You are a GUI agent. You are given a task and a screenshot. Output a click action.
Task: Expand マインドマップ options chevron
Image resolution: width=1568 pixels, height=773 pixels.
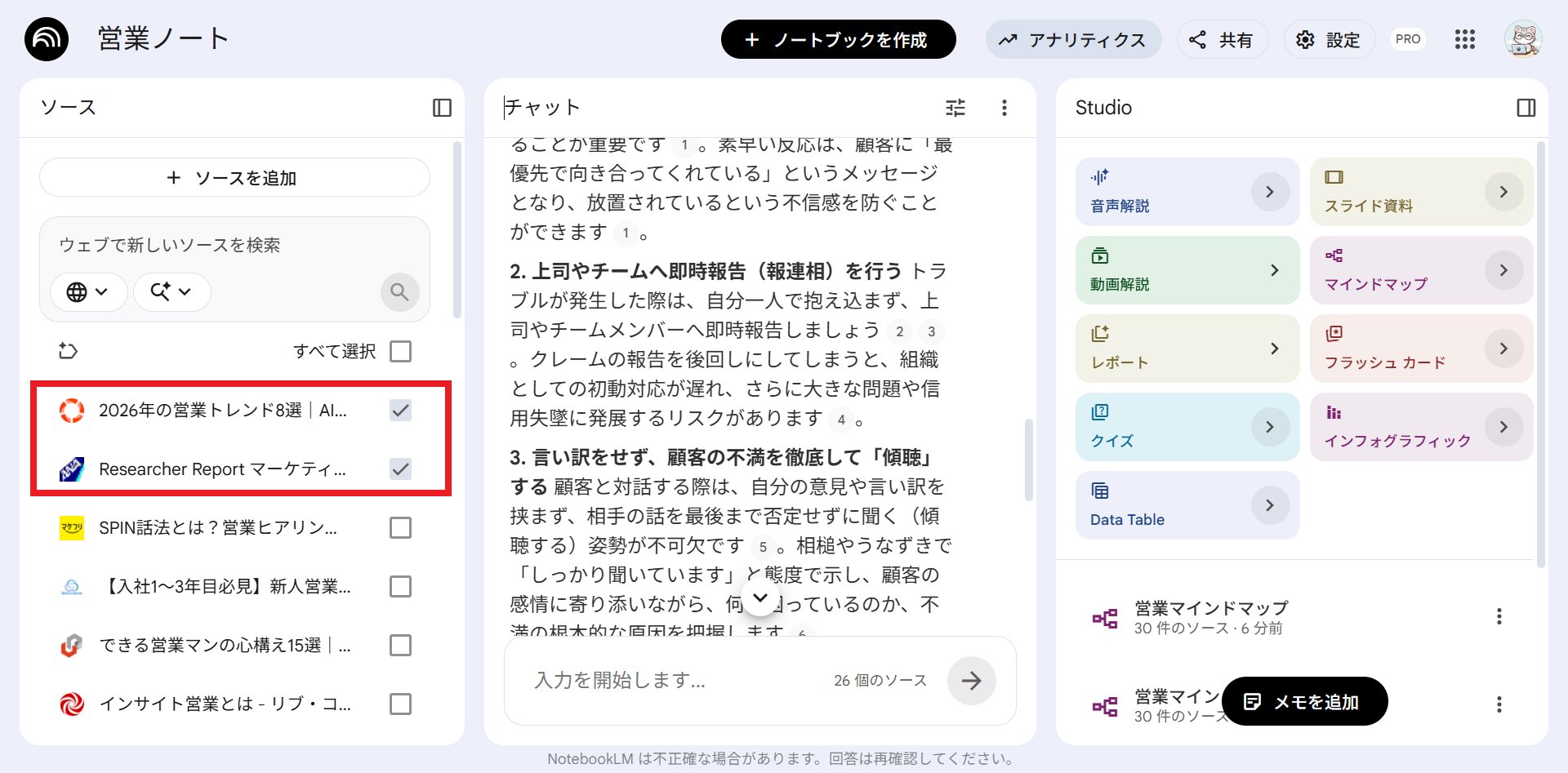tap(1503, 270)
